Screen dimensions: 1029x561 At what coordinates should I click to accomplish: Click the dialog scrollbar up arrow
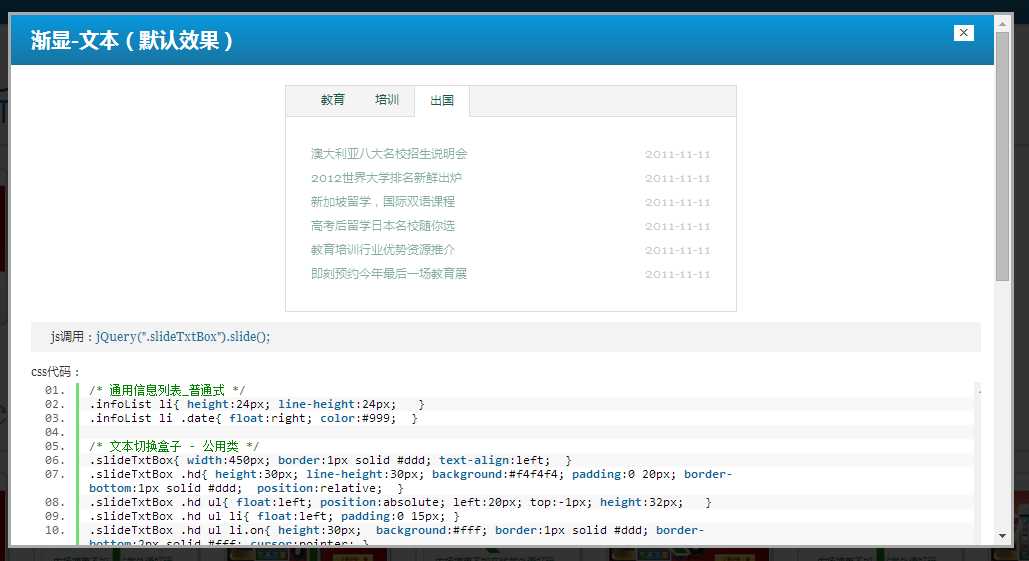1002,24
